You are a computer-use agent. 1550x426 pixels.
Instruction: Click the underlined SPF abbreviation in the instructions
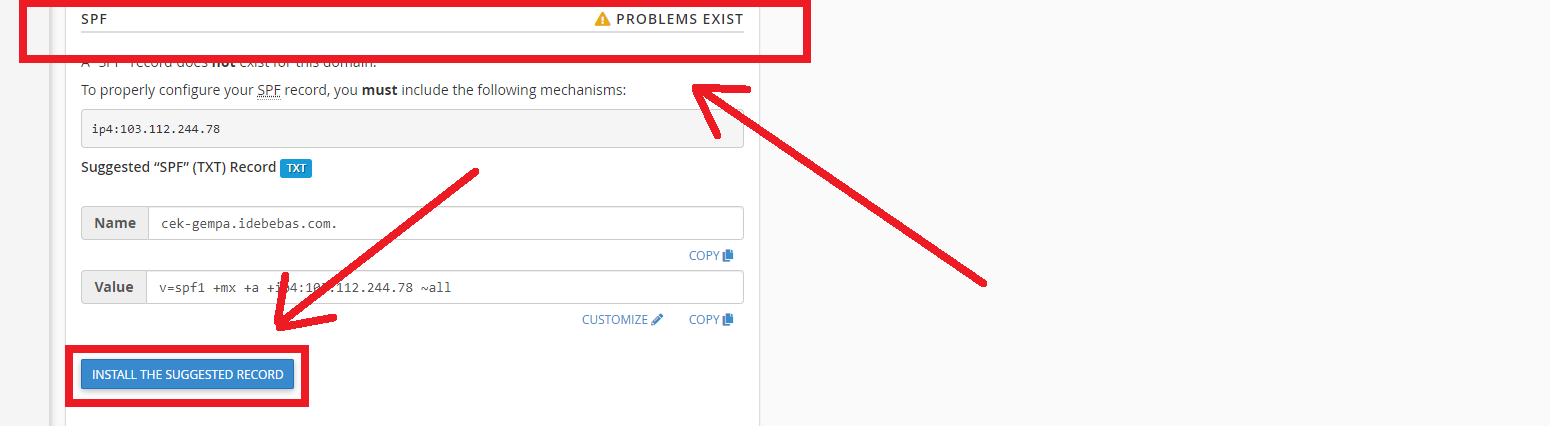269,90
